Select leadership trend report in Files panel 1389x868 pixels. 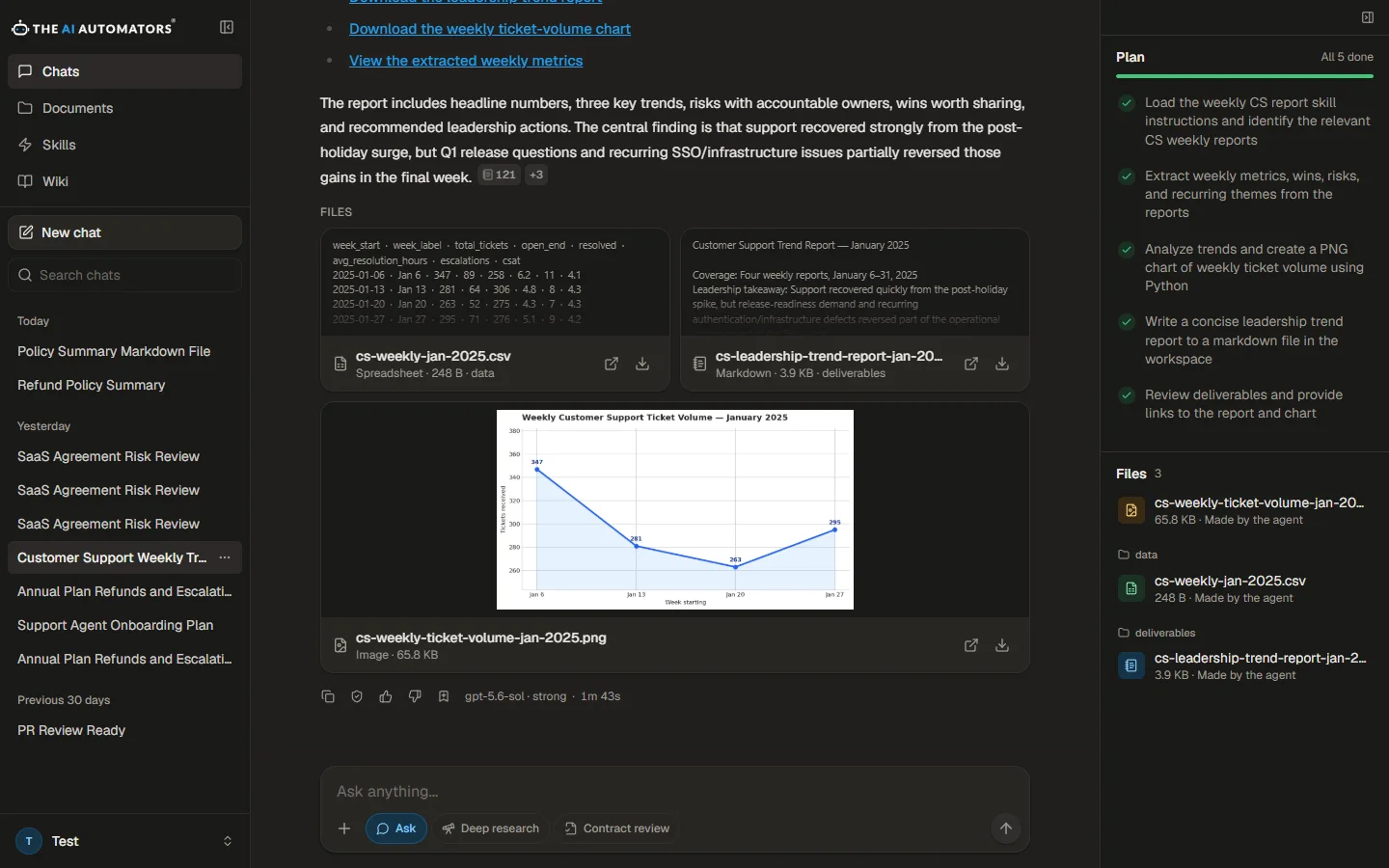[1244, 665]
